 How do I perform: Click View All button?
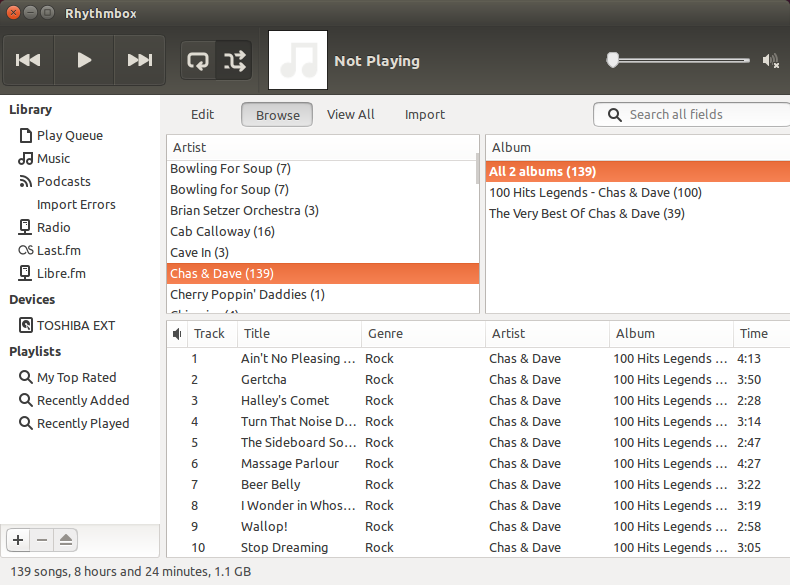point(351,115)
